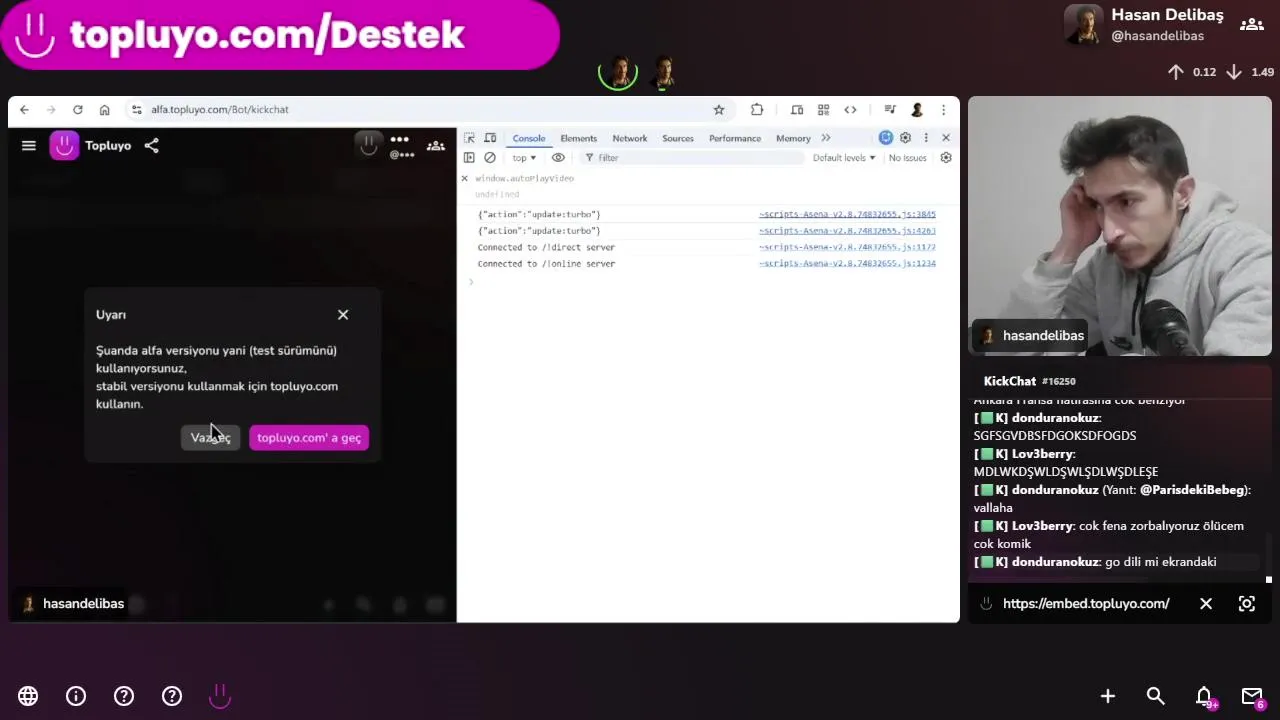The image size is (1280, 720).
Task: Click the embed.topluyo.com URL label
Action: (x=1086, y=604)
